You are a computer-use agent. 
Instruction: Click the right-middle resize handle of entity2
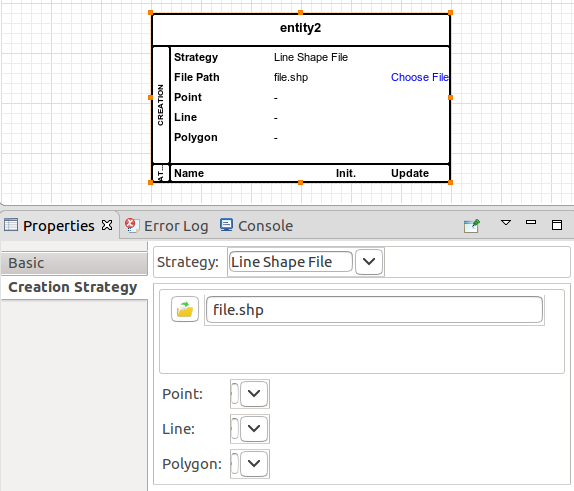[450, 97]
